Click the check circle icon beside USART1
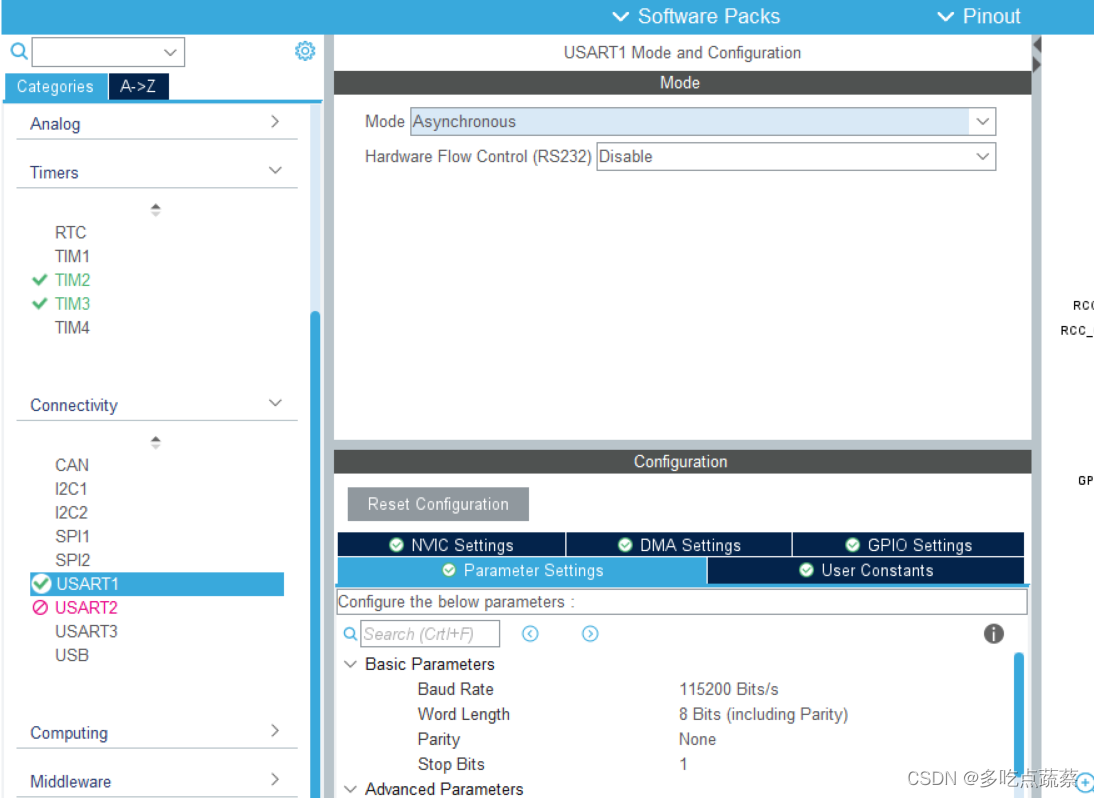Image resolution: width=1094 pixels, height=798 pixels. pyautogui.click(x=42, y=584)
